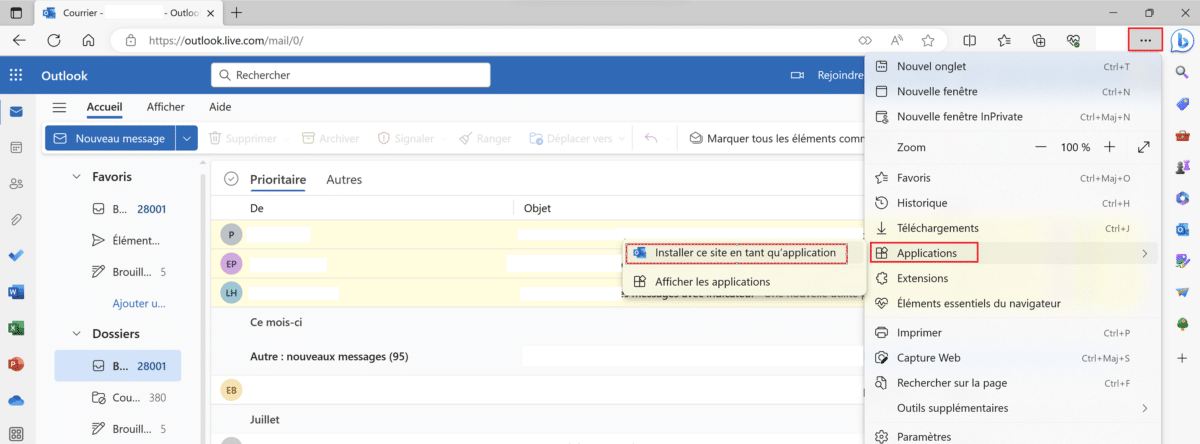
Task: Open the People contacts icon in sidebar
Action: pos(16,183)
